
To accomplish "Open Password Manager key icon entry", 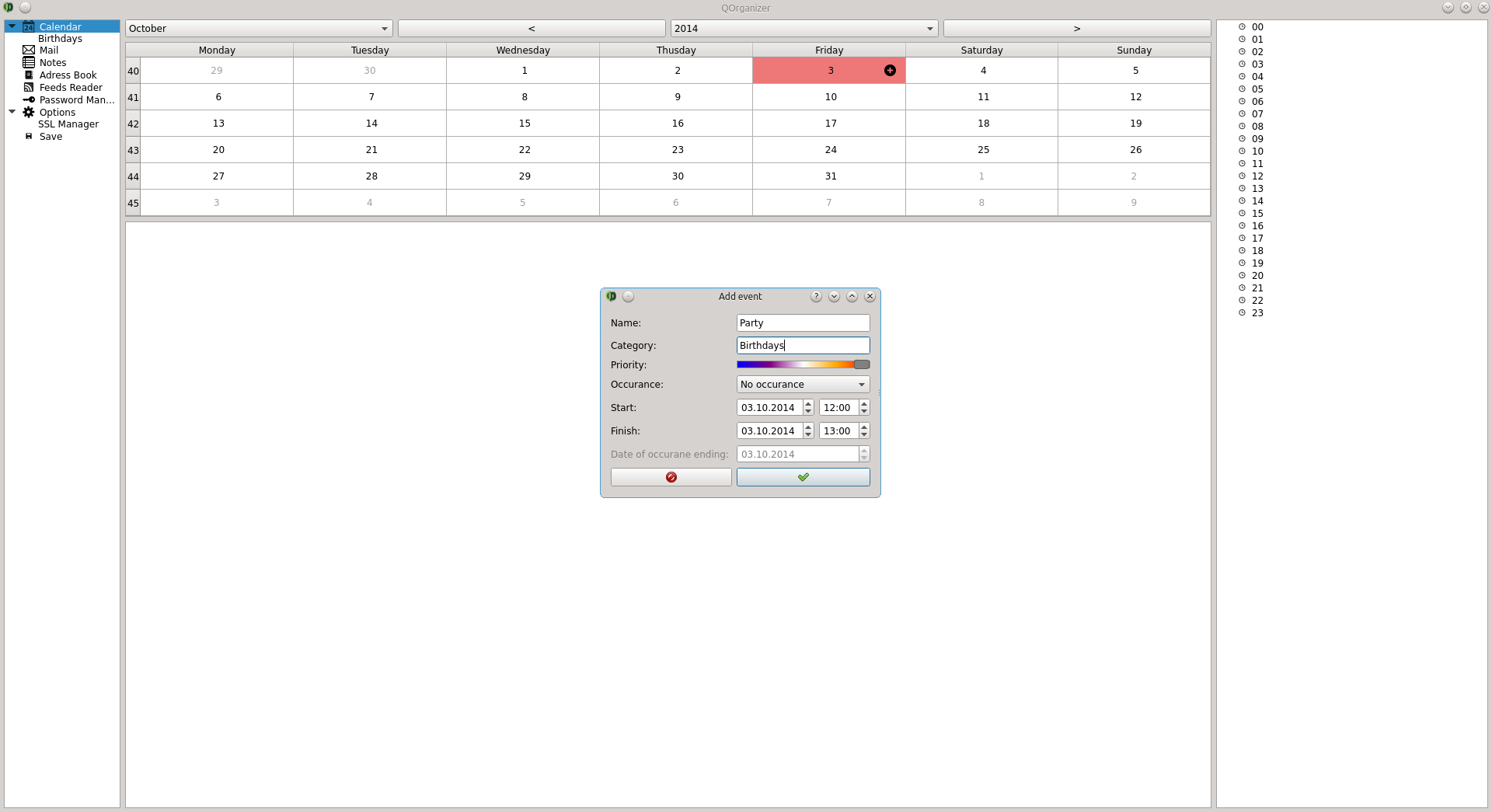I will (x=29, y=100).
